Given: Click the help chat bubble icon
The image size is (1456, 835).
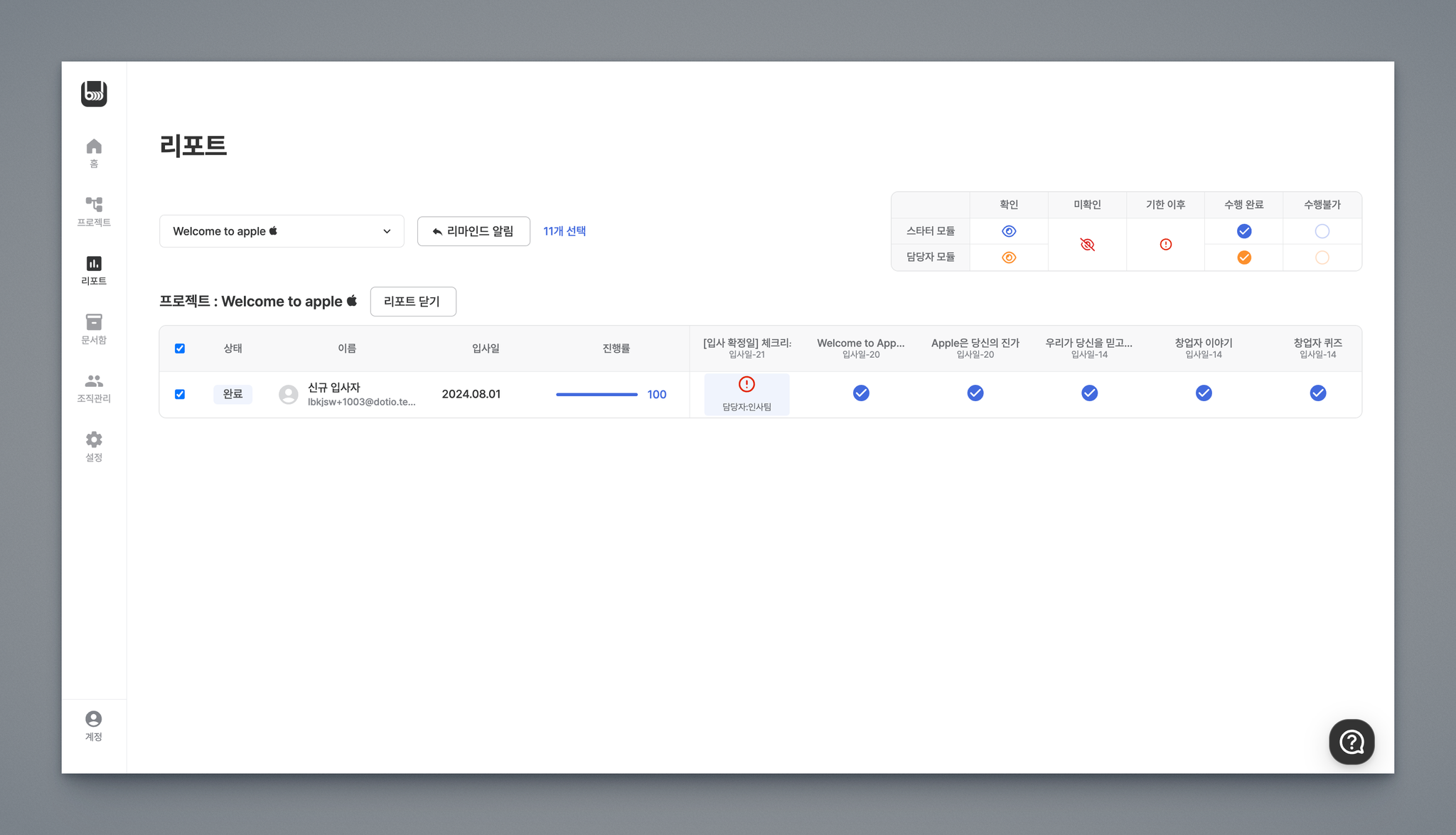Looking at the screenshot, I should point(1351,742).
